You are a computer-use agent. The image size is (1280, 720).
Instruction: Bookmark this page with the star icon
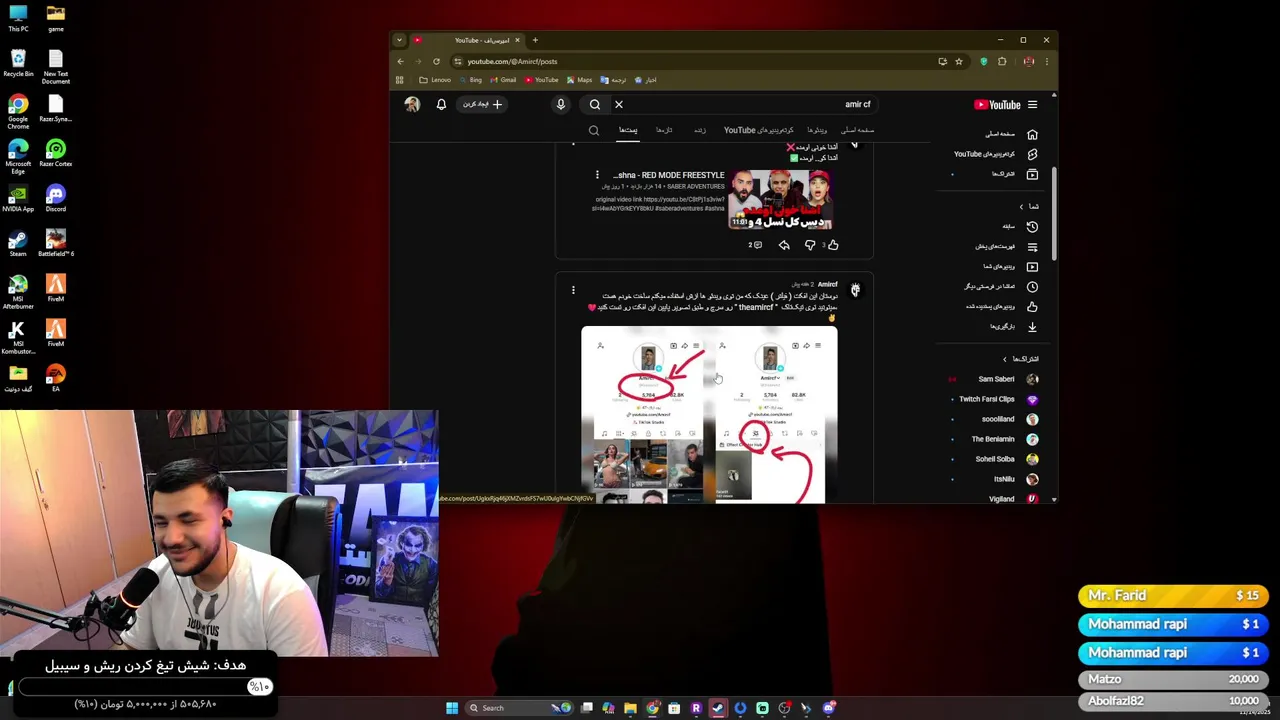coord(959,61)
